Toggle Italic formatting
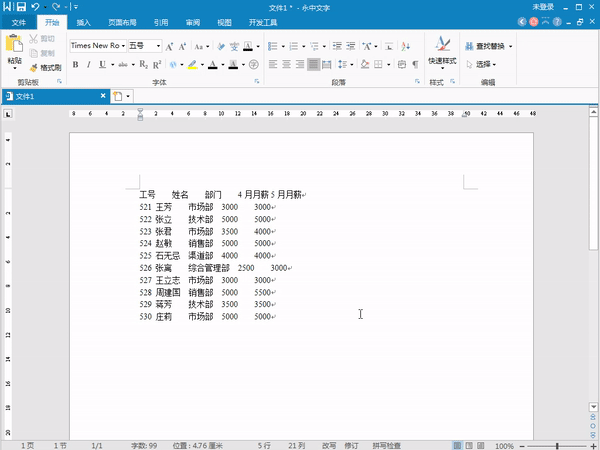Screen dimensions: 600x450 click(88, 64)
